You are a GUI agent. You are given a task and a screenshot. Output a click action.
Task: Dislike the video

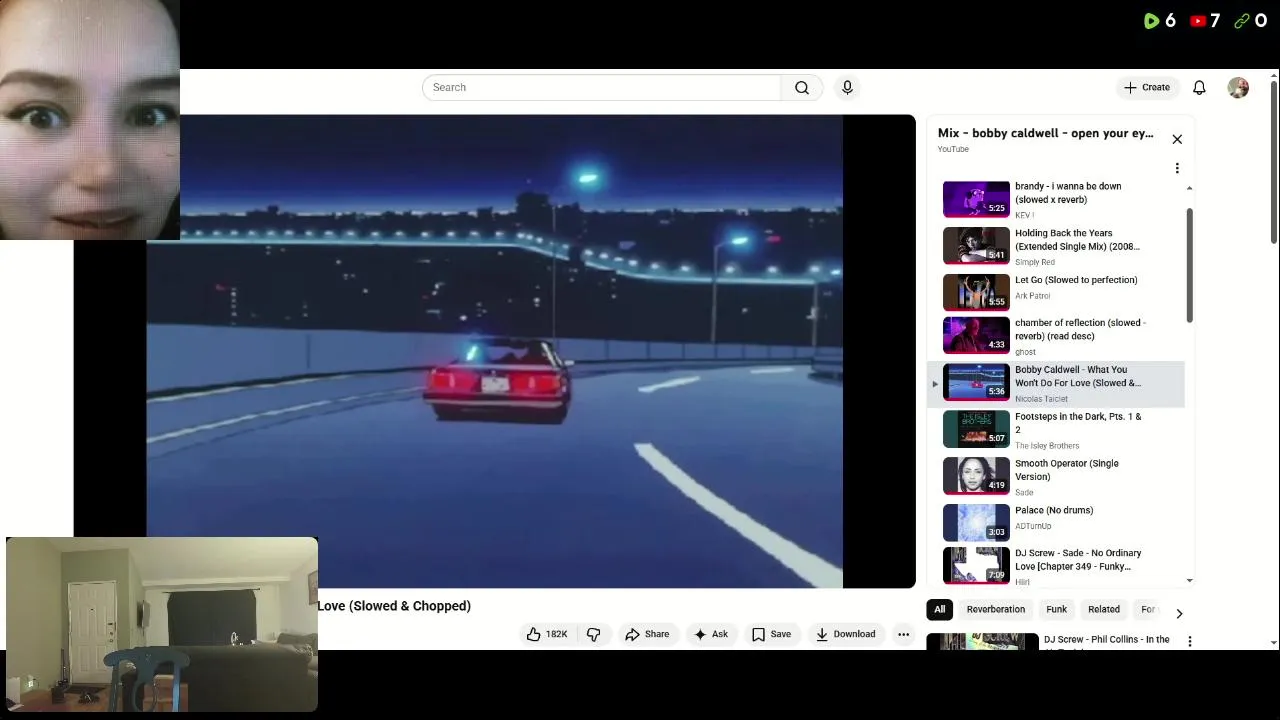coord(594,634)
